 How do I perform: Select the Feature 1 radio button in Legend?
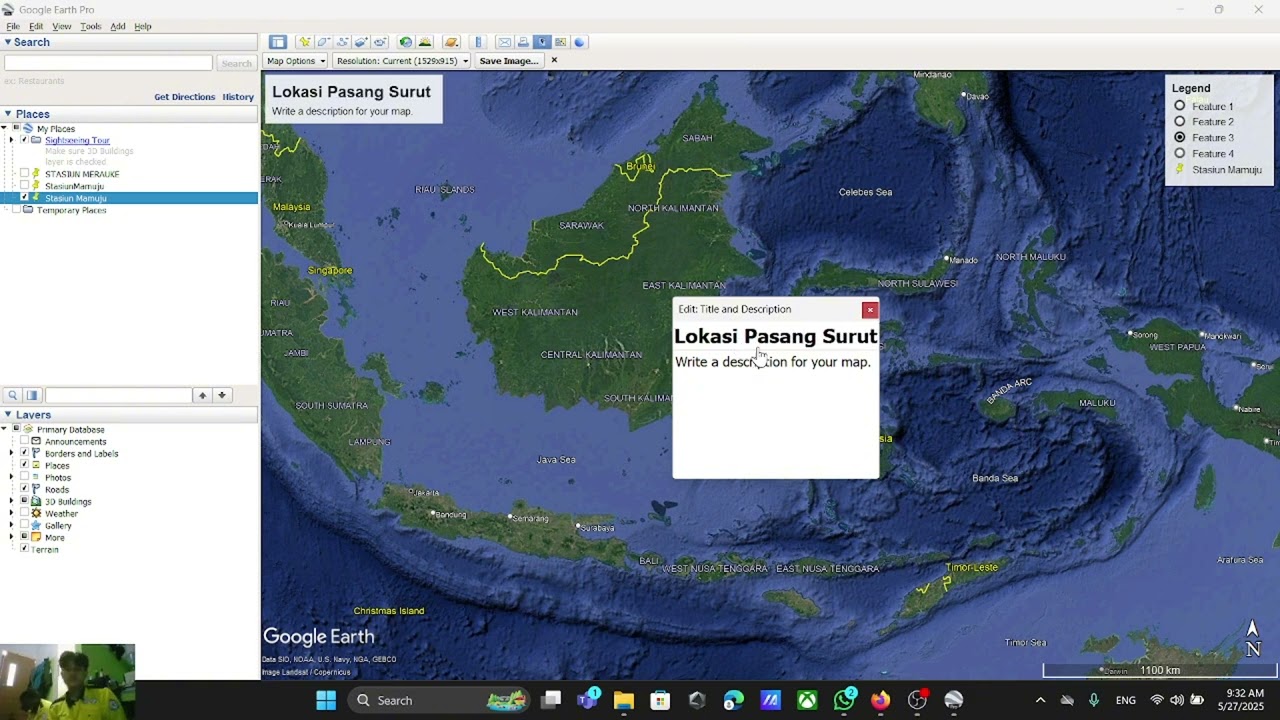(1180, 106)
